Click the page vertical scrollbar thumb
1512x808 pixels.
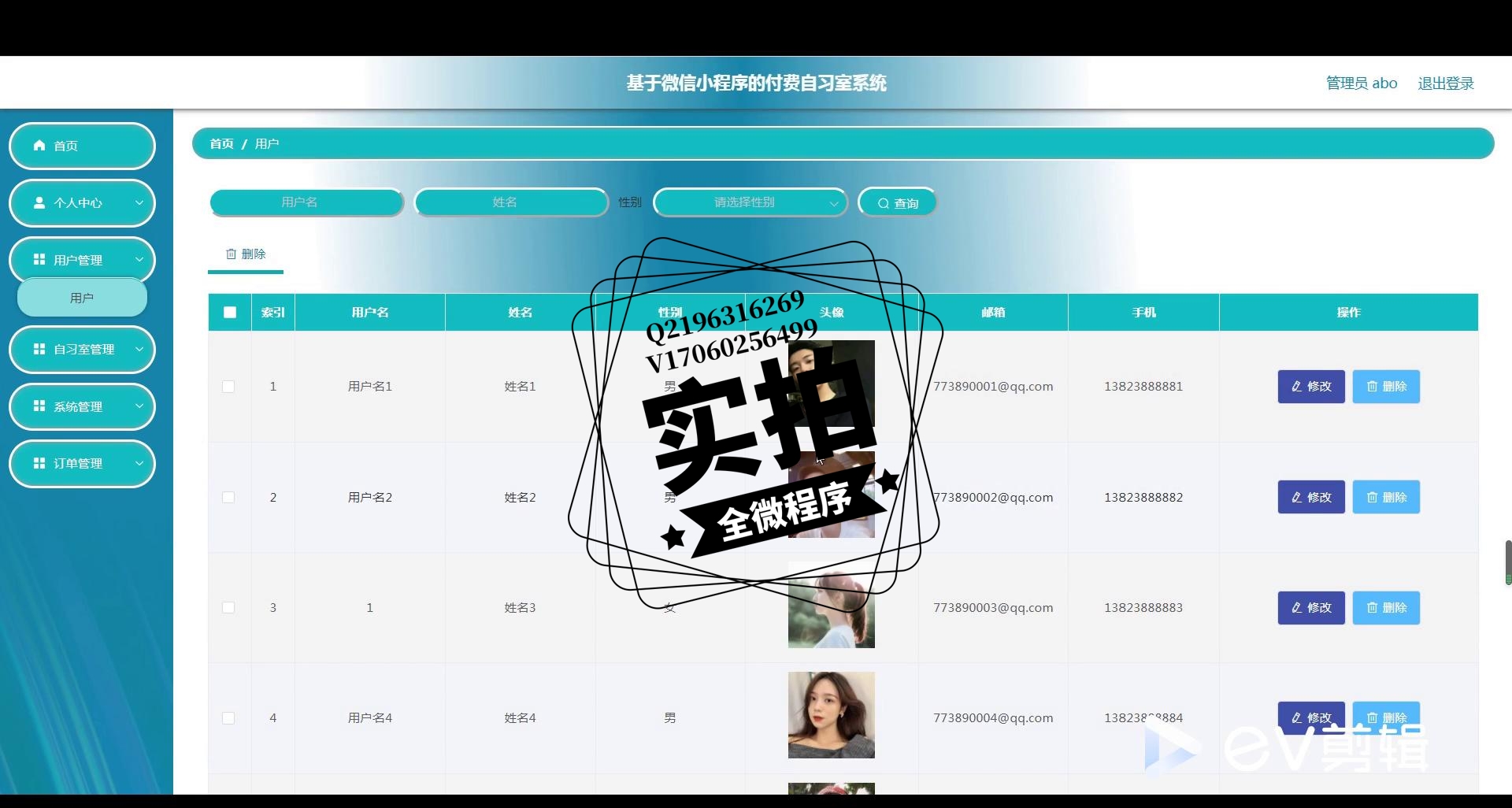[x=1508, y=562]
